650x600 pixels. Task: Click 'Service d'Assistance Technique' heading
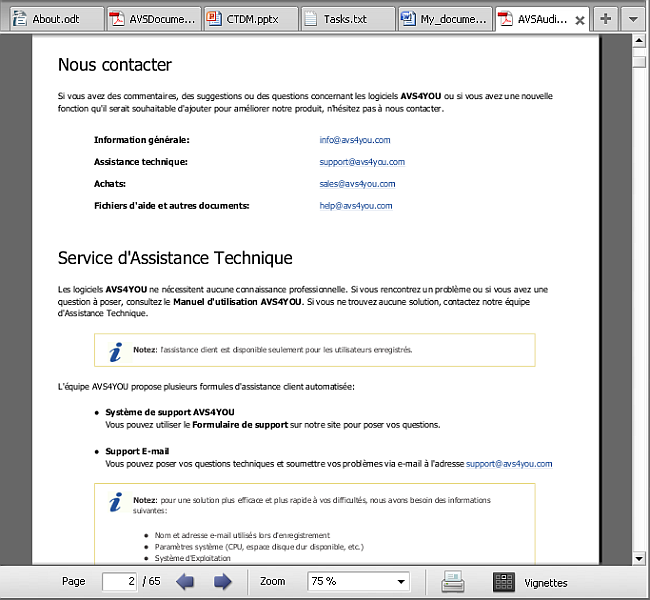175,258
